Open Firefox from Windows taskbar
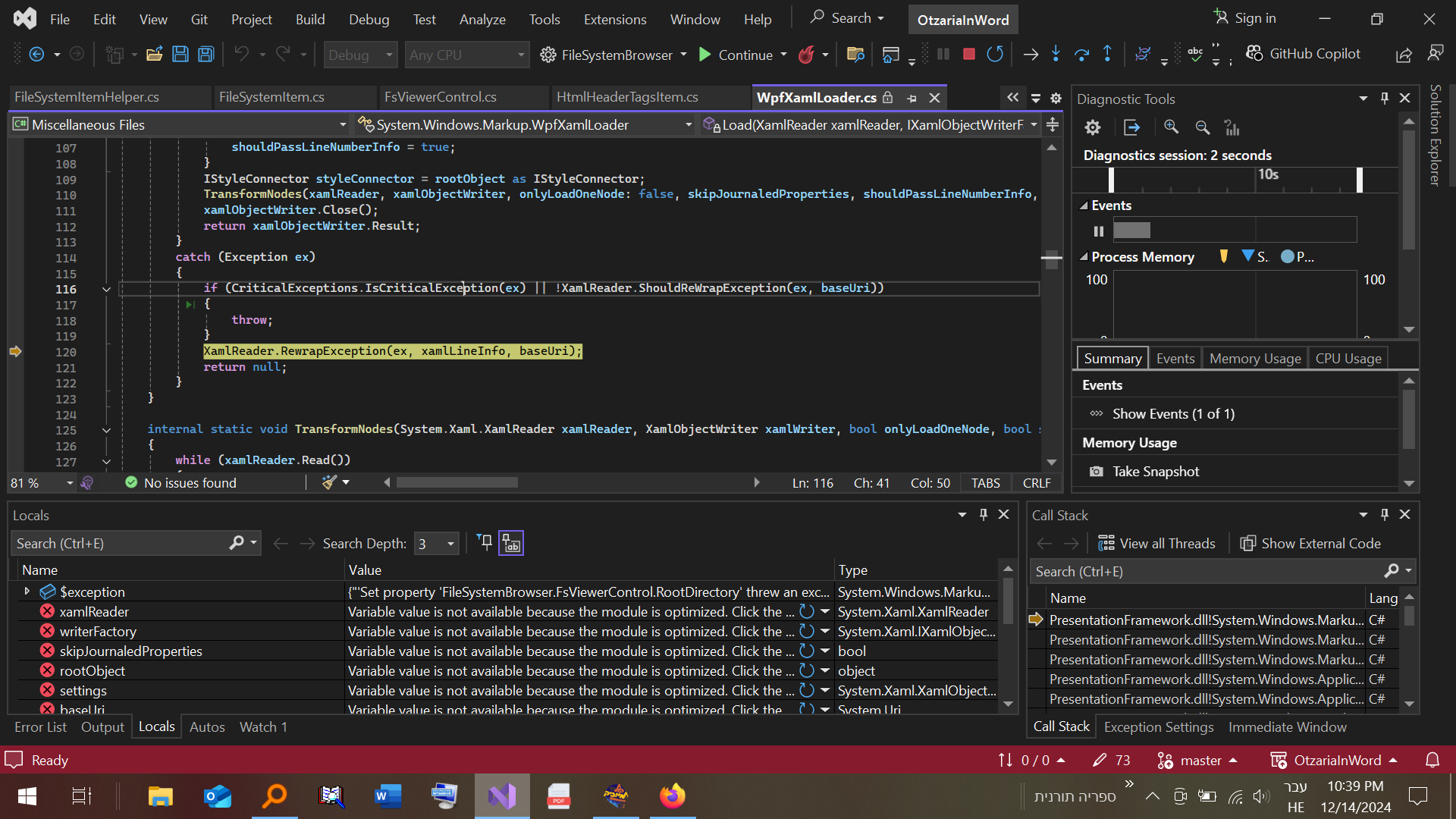The height and width of the screenshot is (819, 1456). pos(672,795)
